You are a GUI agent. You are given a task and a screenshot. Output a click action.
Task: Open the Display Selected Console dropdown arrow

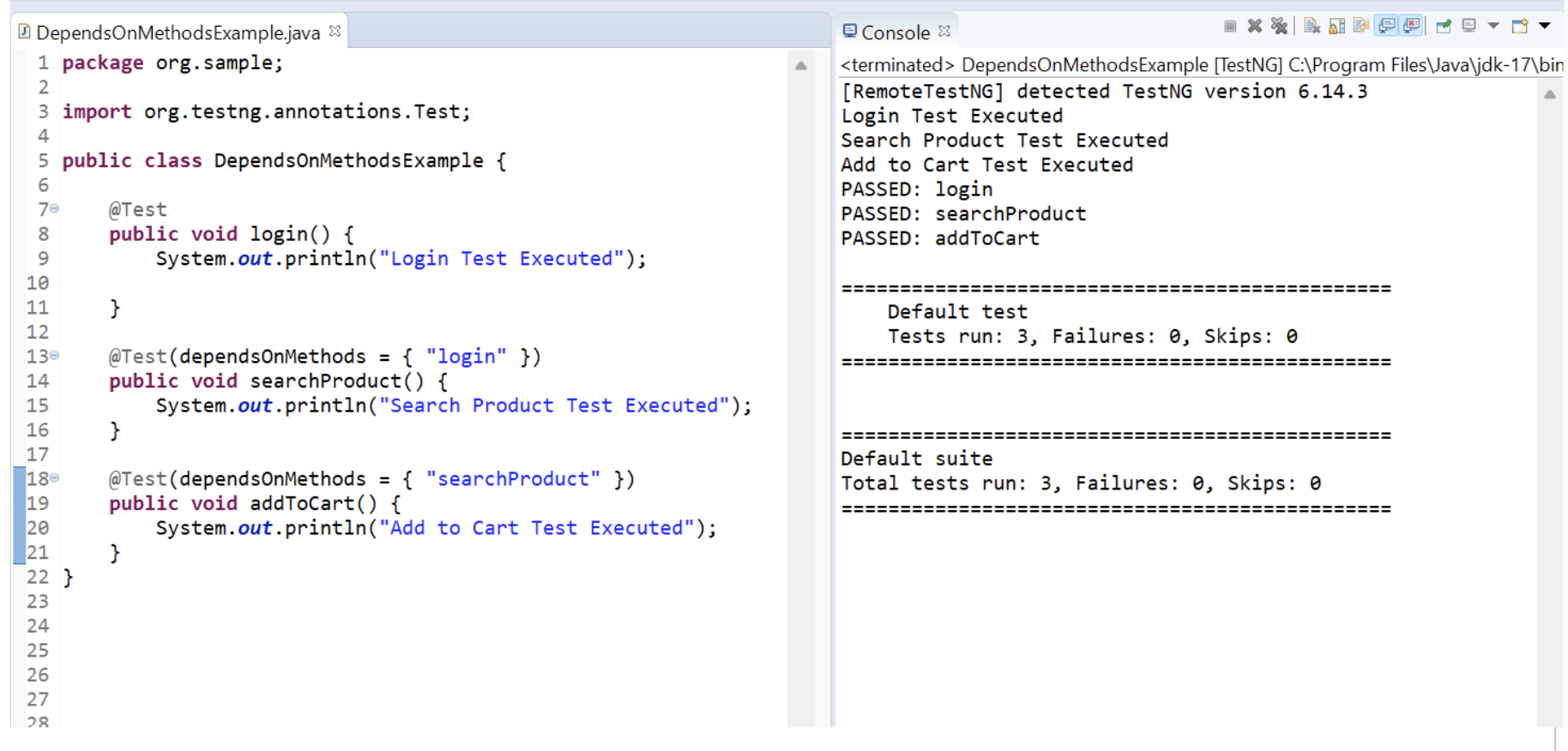coord(1493,26)
